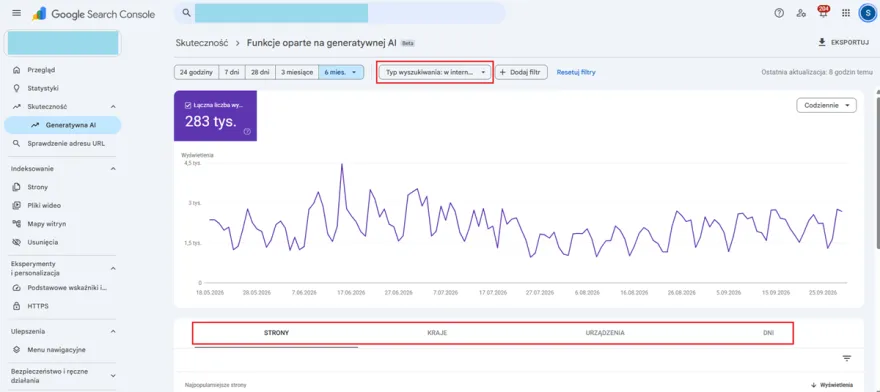The image size is (880, 392).
Task: Click the Beta label beside the title
Action: click(x=408, y=43)
